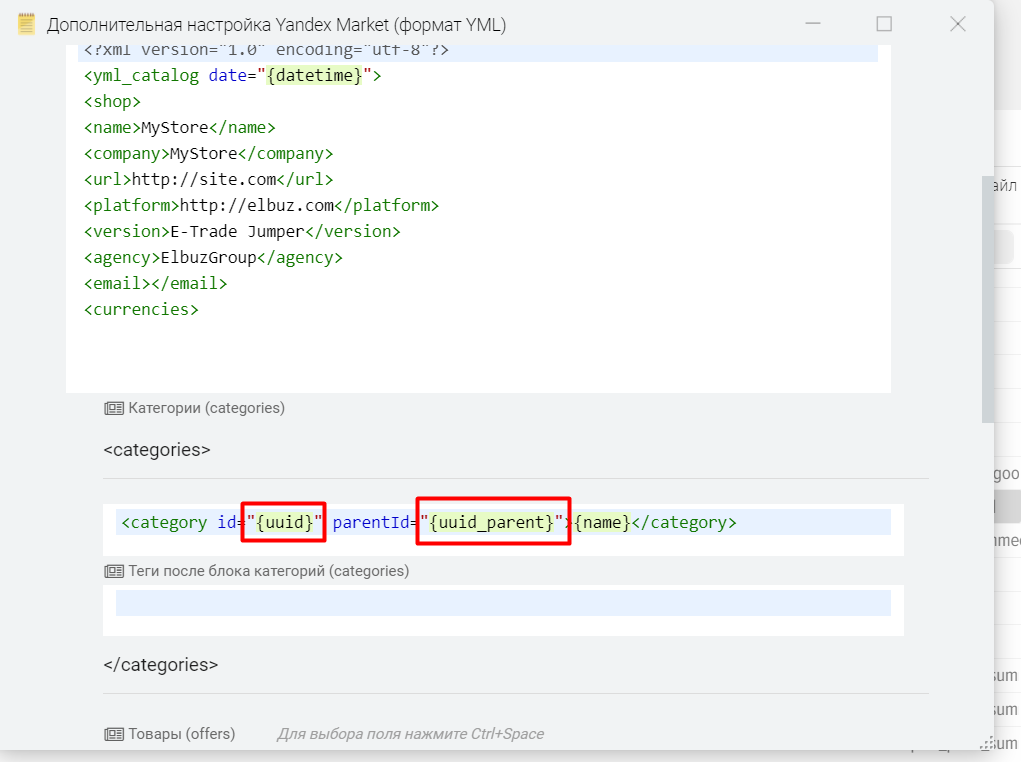Click the MyStore text inside name tag

coord(175,128)
